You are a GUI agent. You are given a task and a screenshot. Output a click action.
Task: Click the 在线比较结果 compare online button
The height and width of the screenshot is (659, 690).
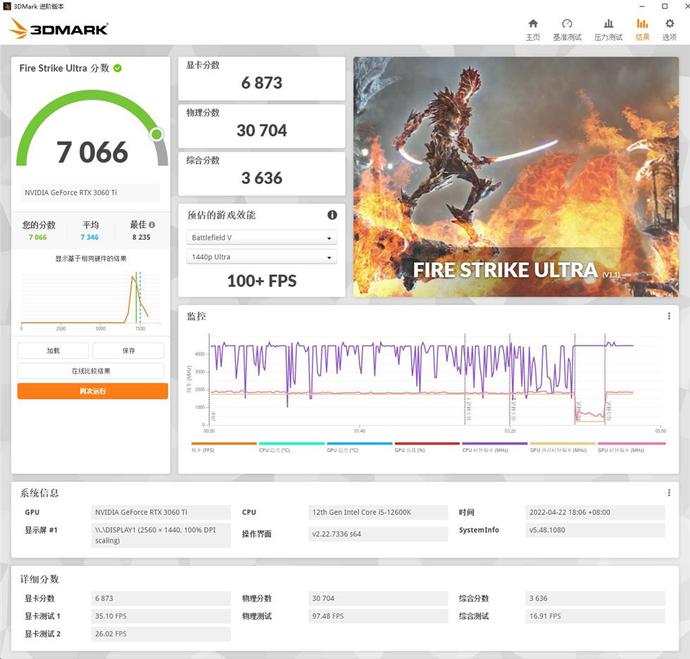pyautogui.click(x=91, y=371)
